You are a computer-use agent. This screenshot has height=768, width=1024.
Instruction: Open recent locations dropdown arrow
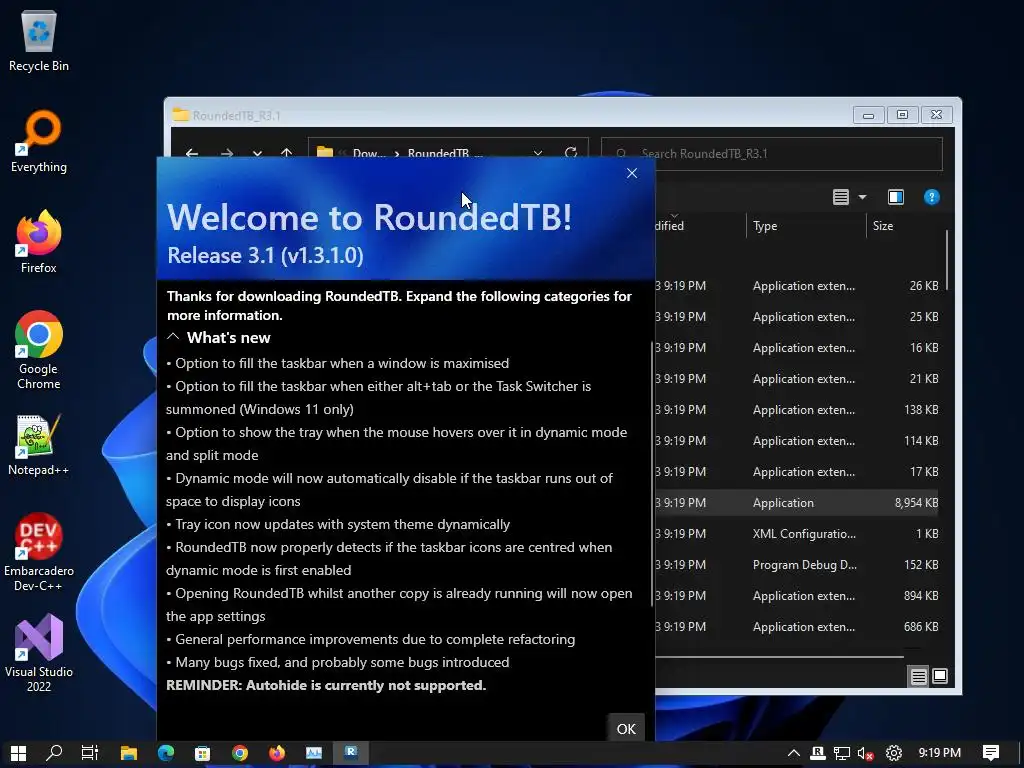[257, 153]
